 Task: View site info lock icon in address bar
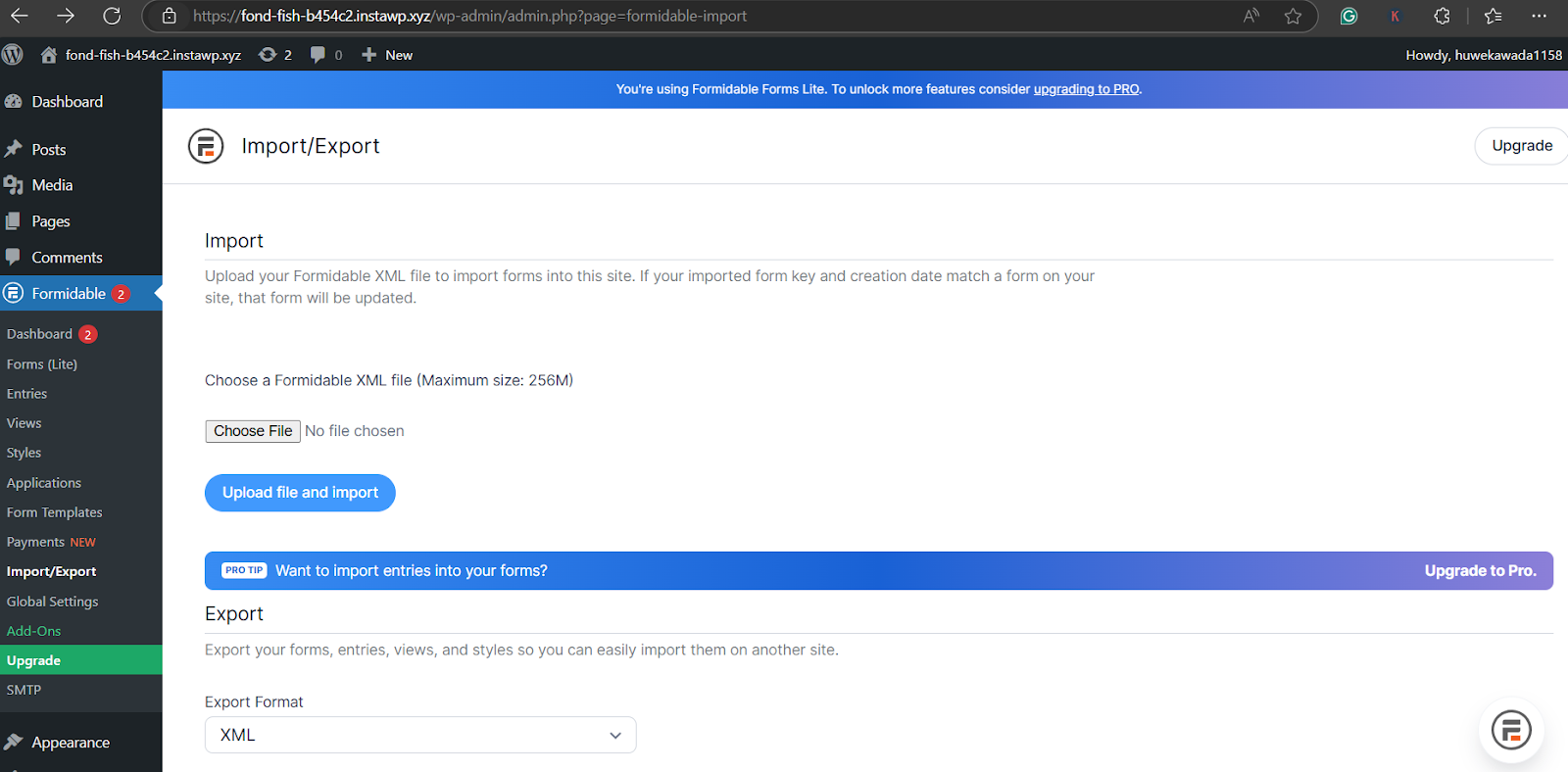pos(170,16)
